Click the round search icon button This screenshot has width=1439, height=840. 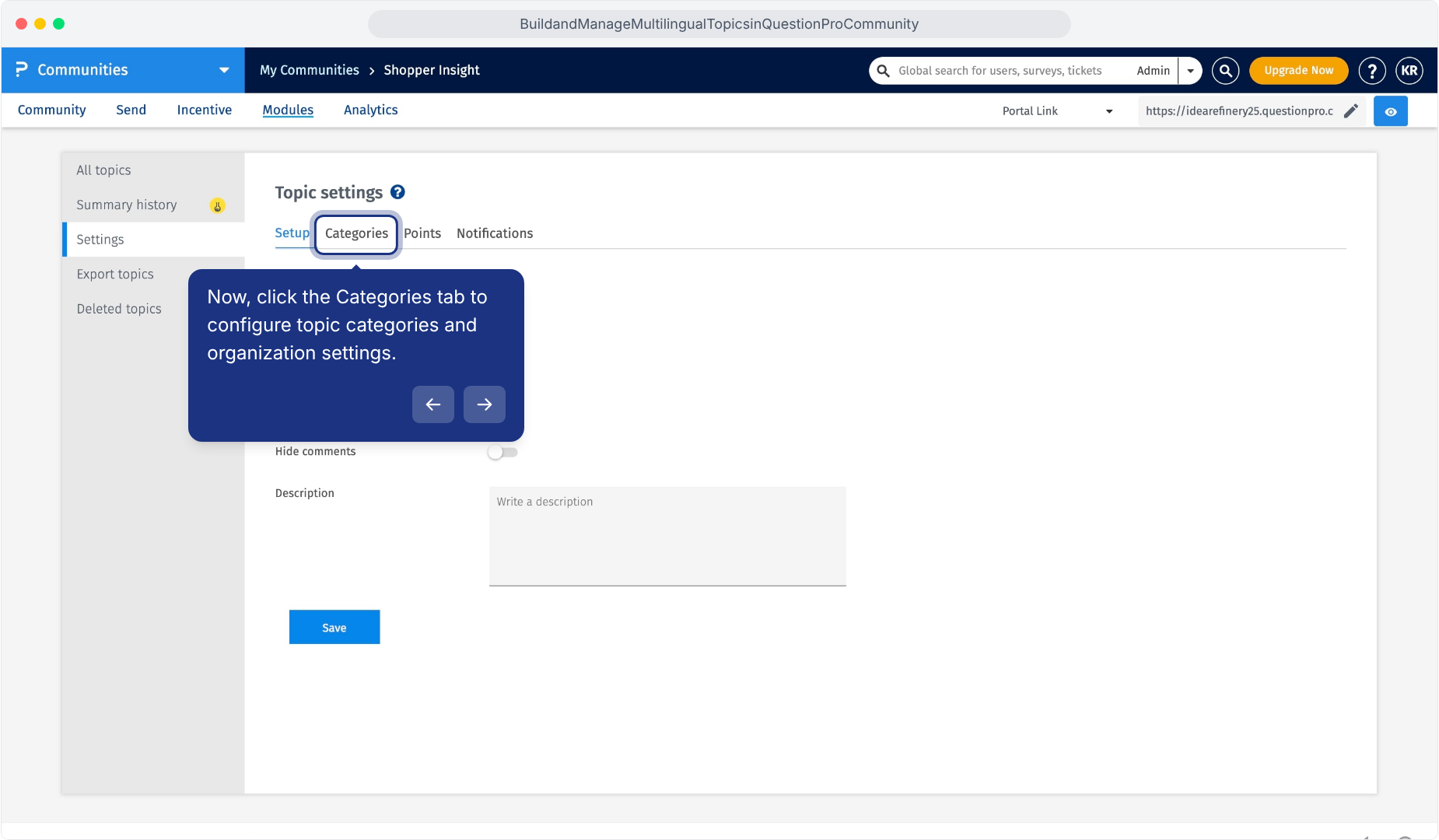point(1225,71)
